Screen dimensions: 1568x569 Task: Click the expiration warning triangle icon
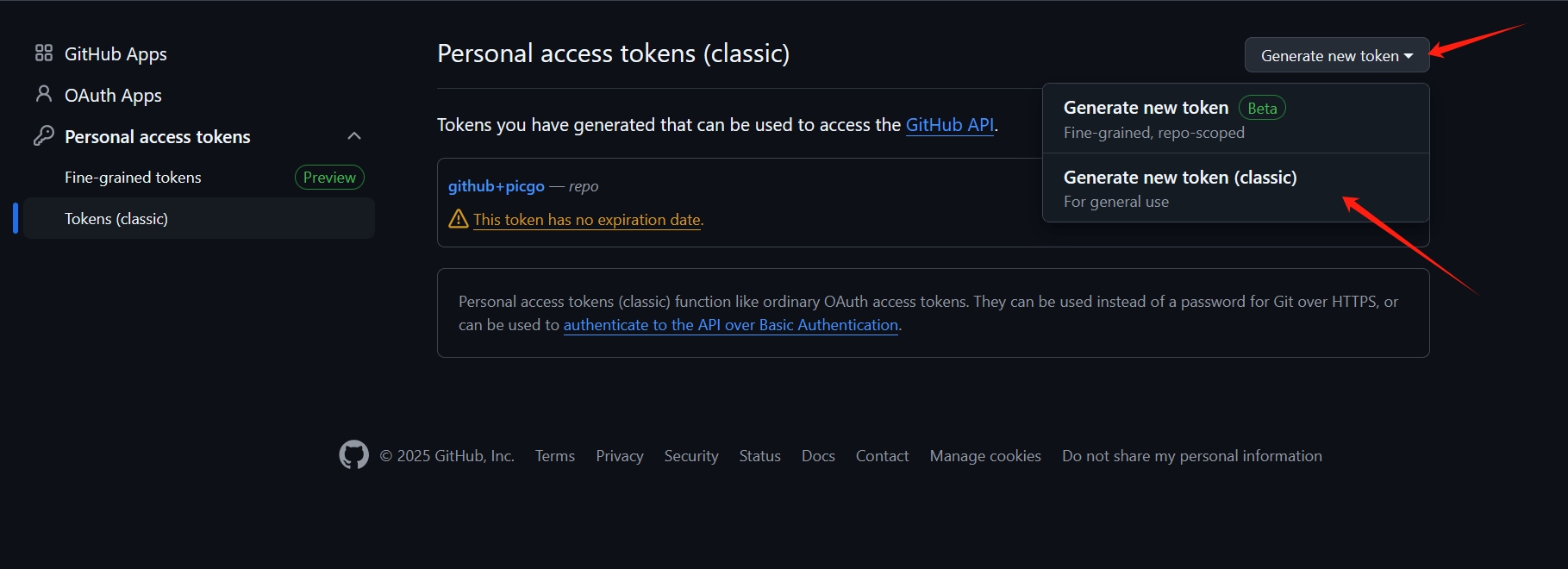click(x=459, y=219)
